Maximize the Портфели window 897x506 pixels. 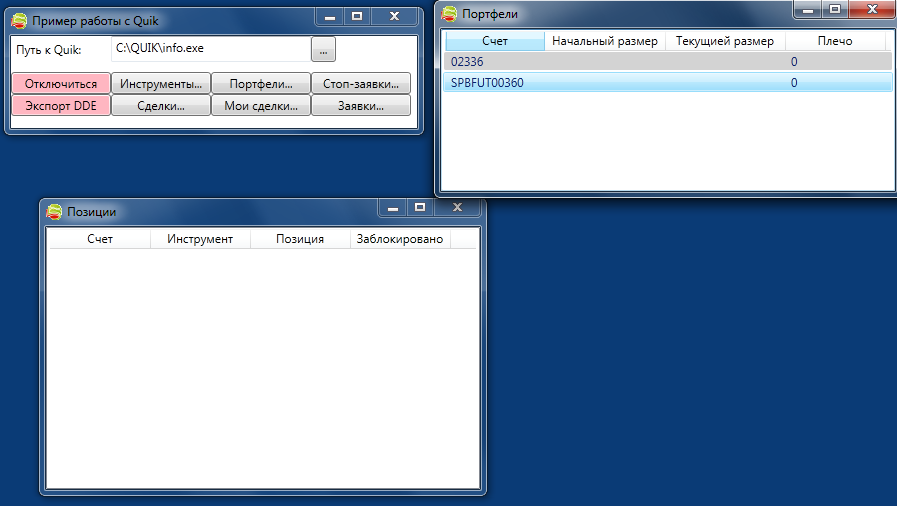[835, 9]
